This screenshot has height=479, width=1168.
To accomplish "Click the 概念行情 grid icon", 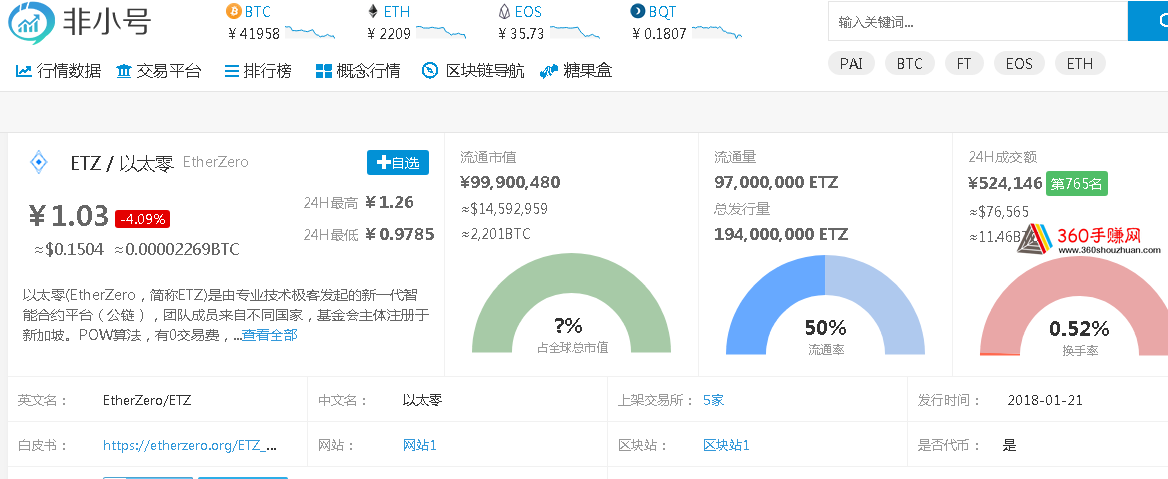I will pos(323,72).
